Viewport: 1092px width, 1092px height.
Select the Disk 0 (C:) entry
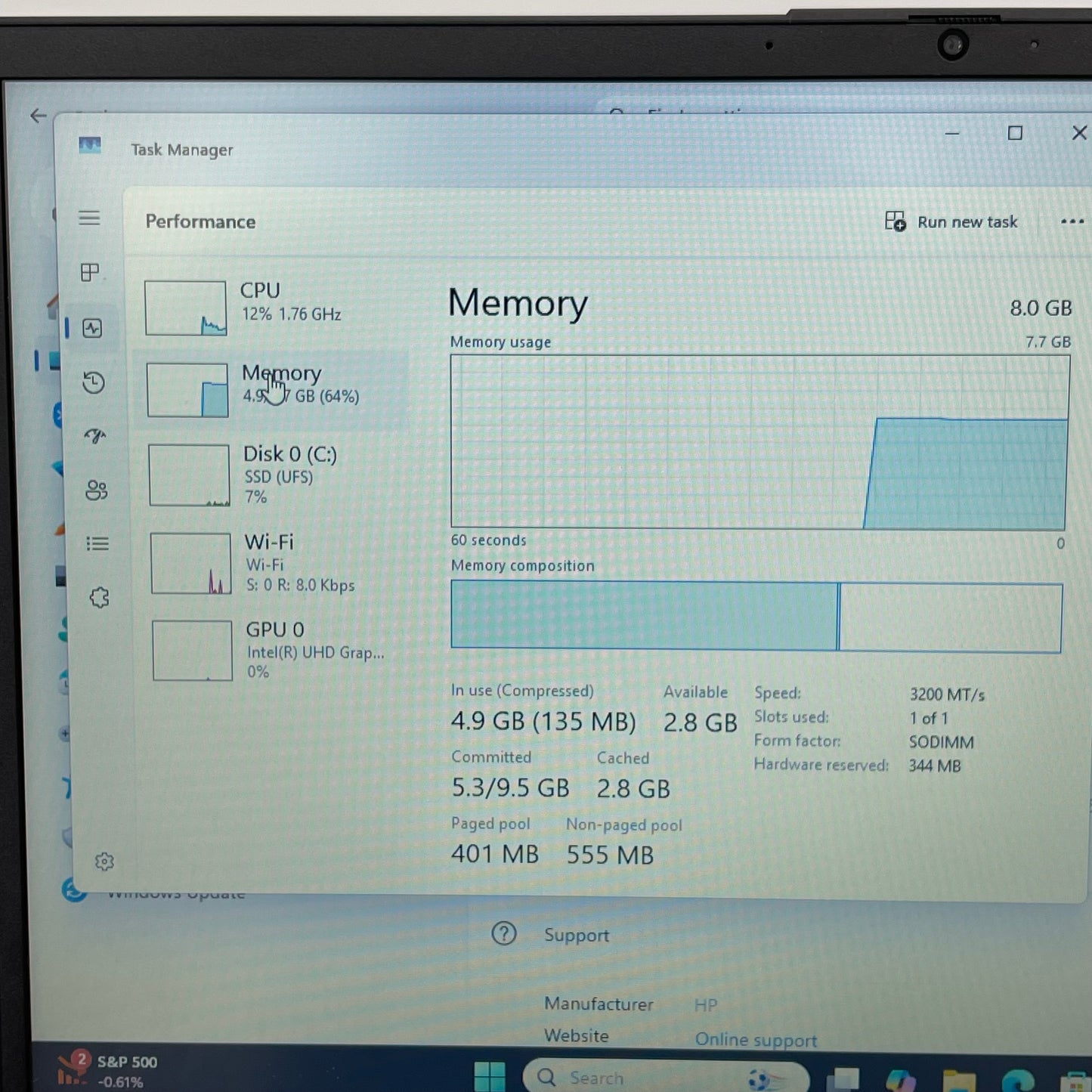274,475
